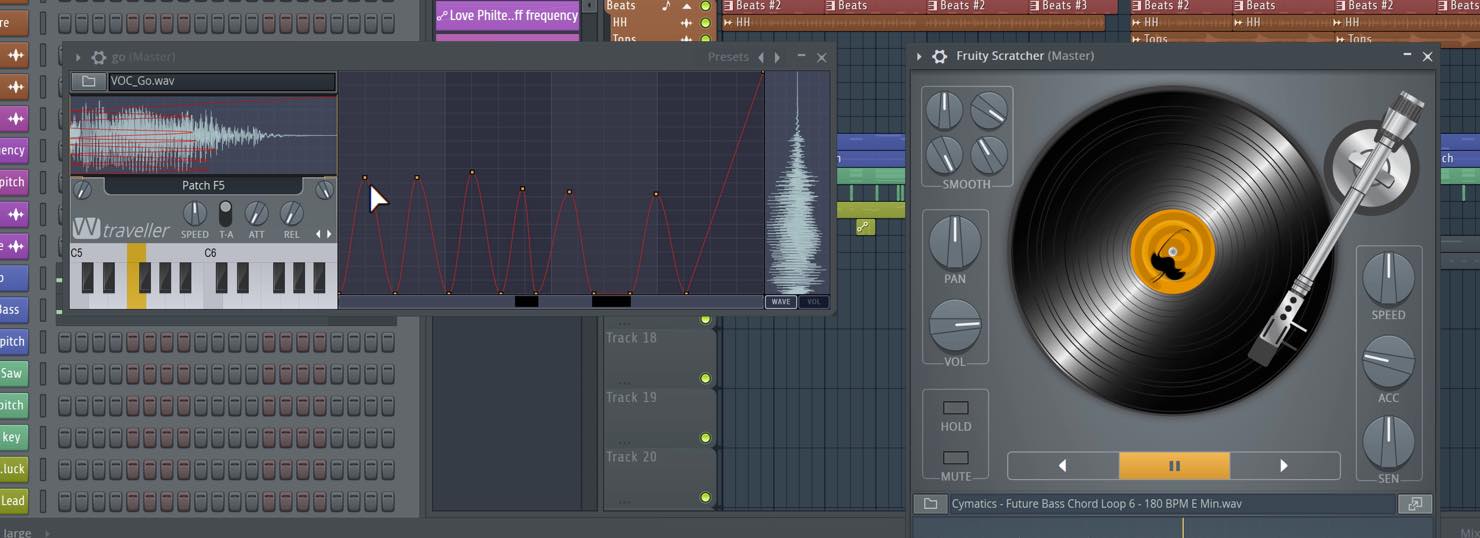Adjust the REL knob in Wave Traveller
Screen dimensions: 1480x538
[x=291, y=213]
